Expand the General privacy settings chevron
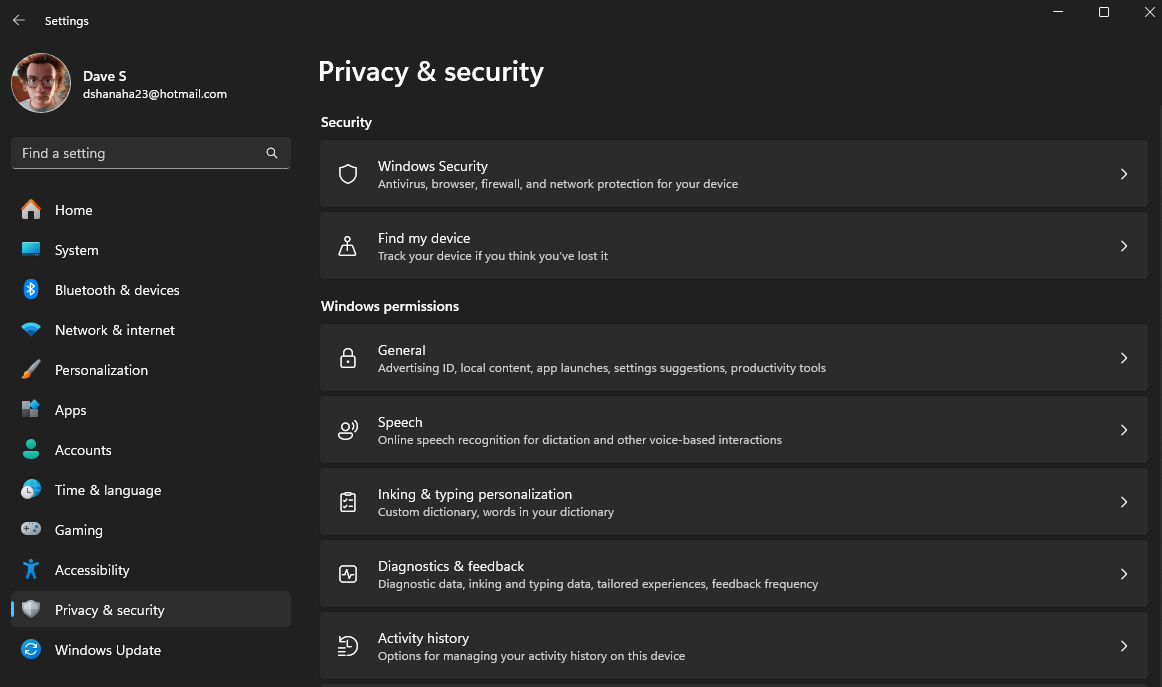This screenshot has height=687, width=1162. pyautogui.click(x=1123, y=357)
